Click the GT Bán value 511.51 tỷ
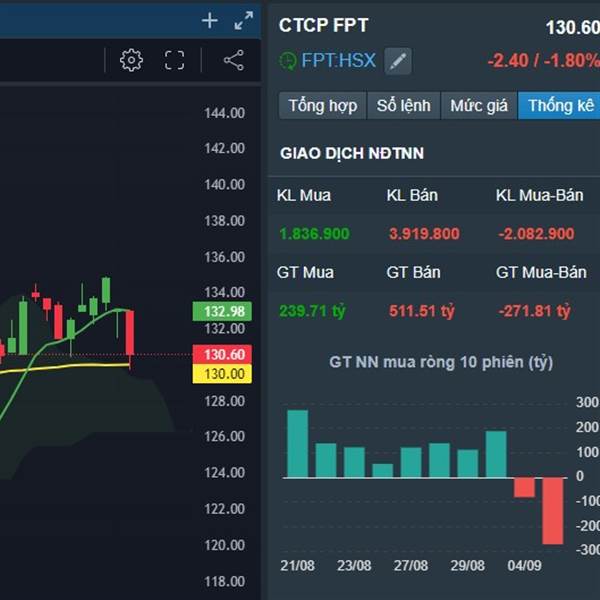This screenshot has width=600, height=600. (x=422, y=311)
